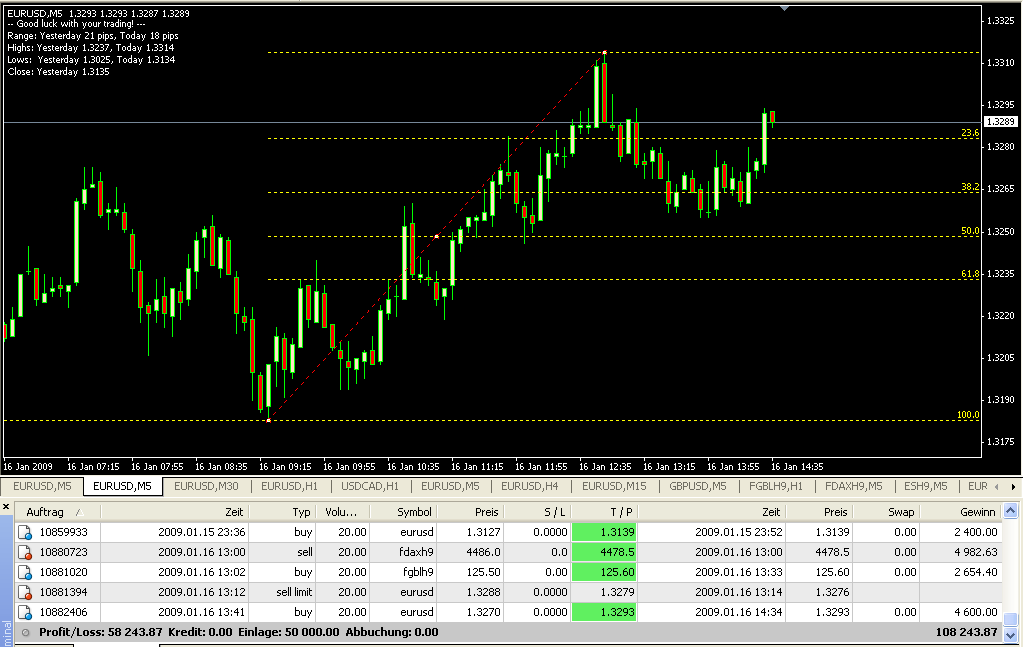Click the green T/P cell 4478.5
The width and height of the screenshot is (1023, 647).
click(x=604, y=552)
